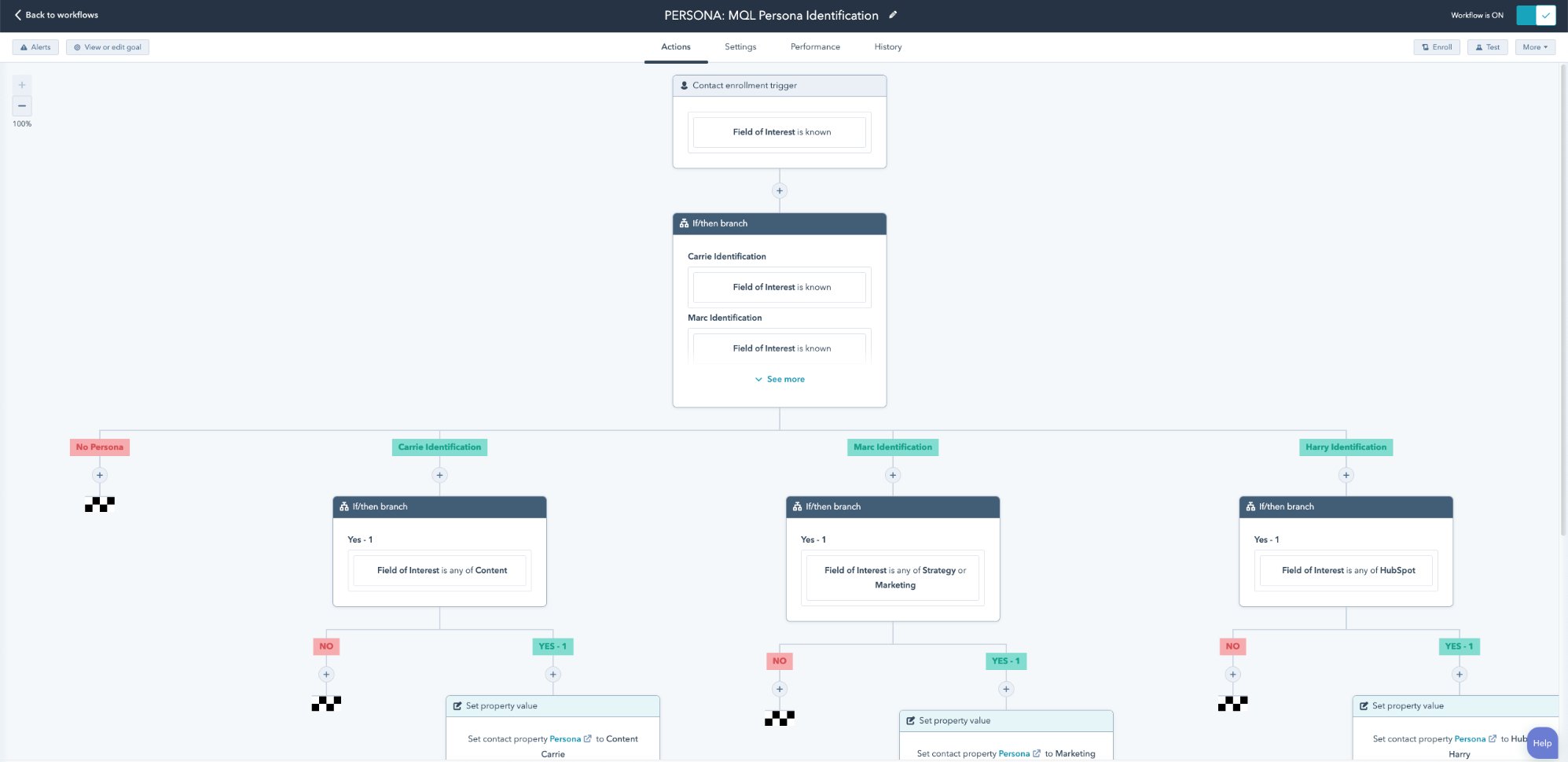Open Persona property link in Marketing action

[1019, 753]
